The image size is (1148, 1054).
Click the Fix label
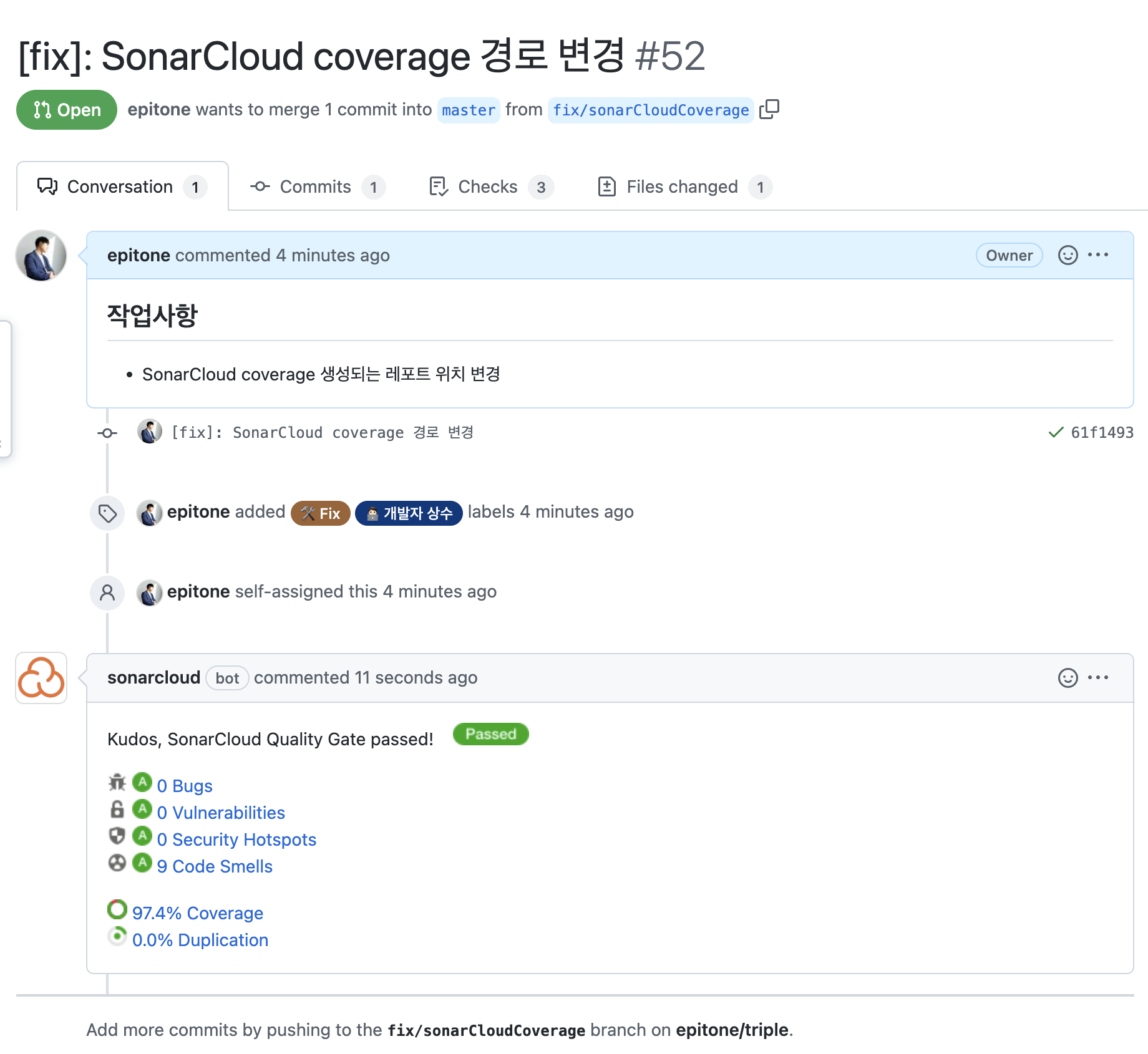pos(321,513)
